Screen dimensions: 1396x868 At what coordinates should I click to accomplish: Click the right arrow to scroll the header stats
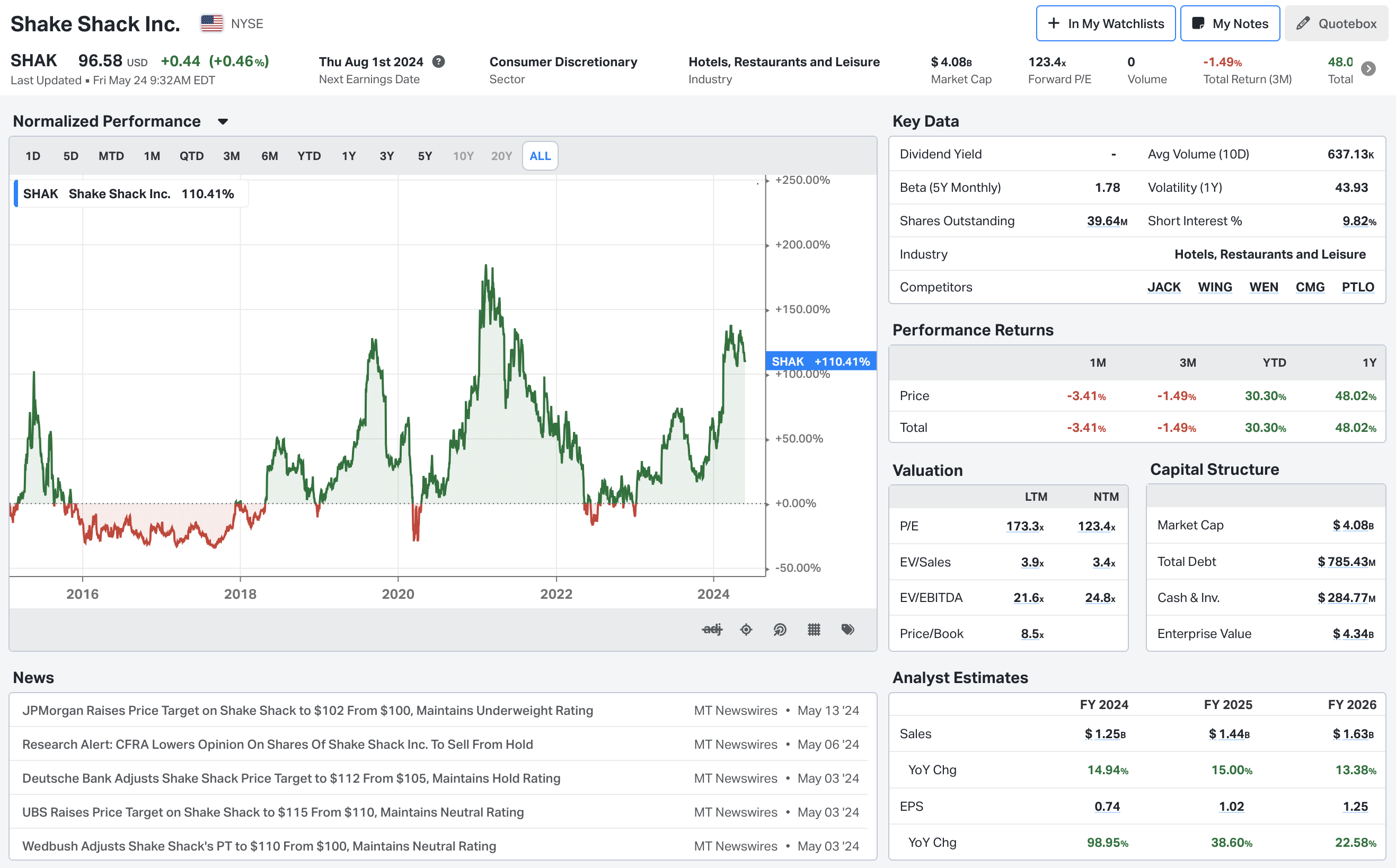click(1368, 69)
